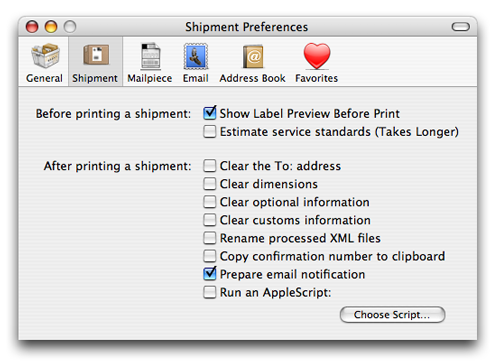Tick the Clear optional information checkbox
Viewport: 500px width, 362px height.
click(x=210, y=202)
